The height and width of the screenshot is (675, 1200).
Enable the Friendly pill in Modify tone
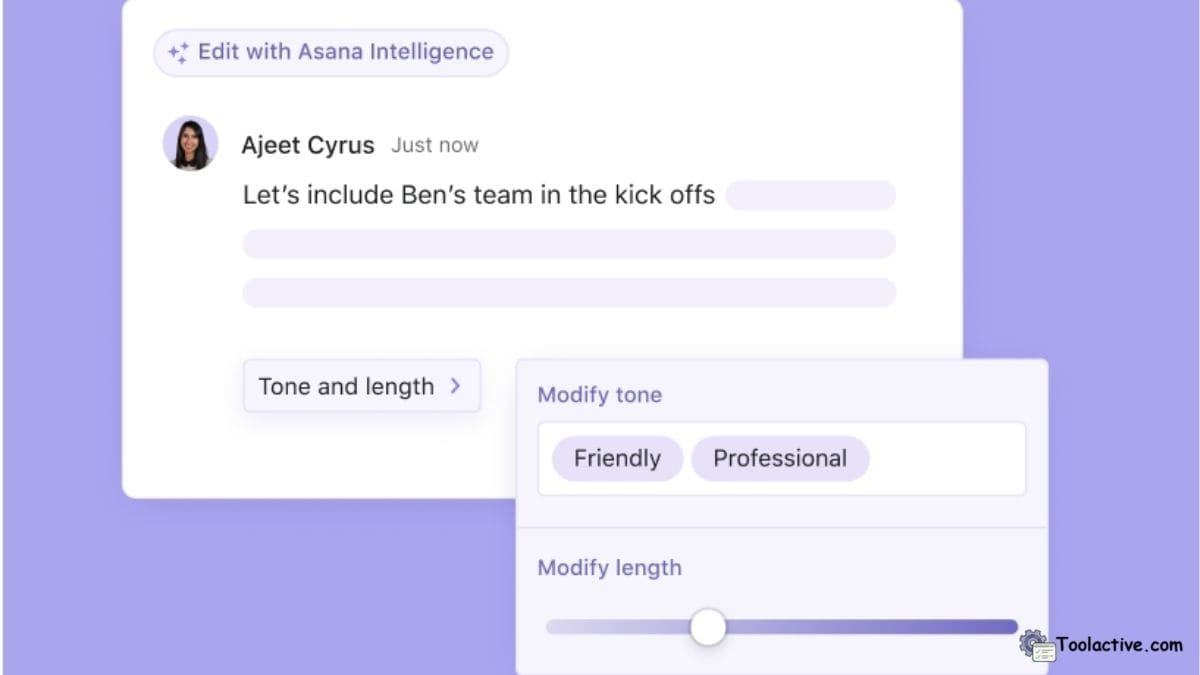coord(616,458)
